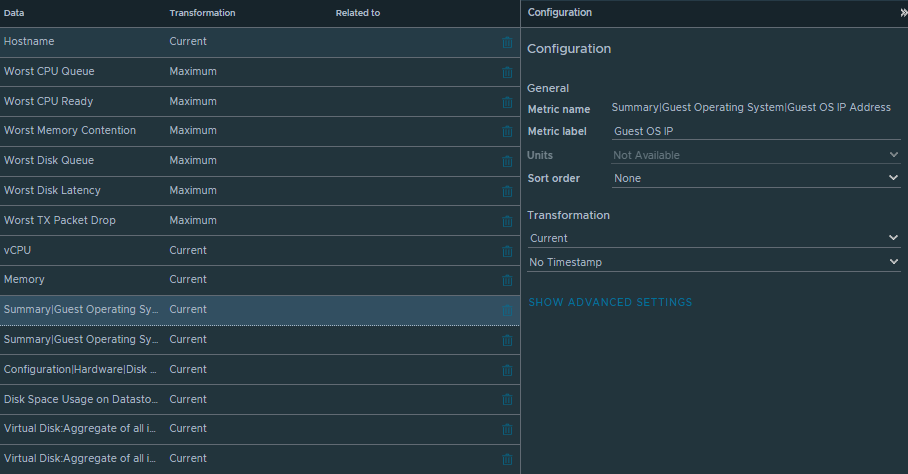
Task: Select the Worst Disk Latency row
Action: click(x=259, y=190)
